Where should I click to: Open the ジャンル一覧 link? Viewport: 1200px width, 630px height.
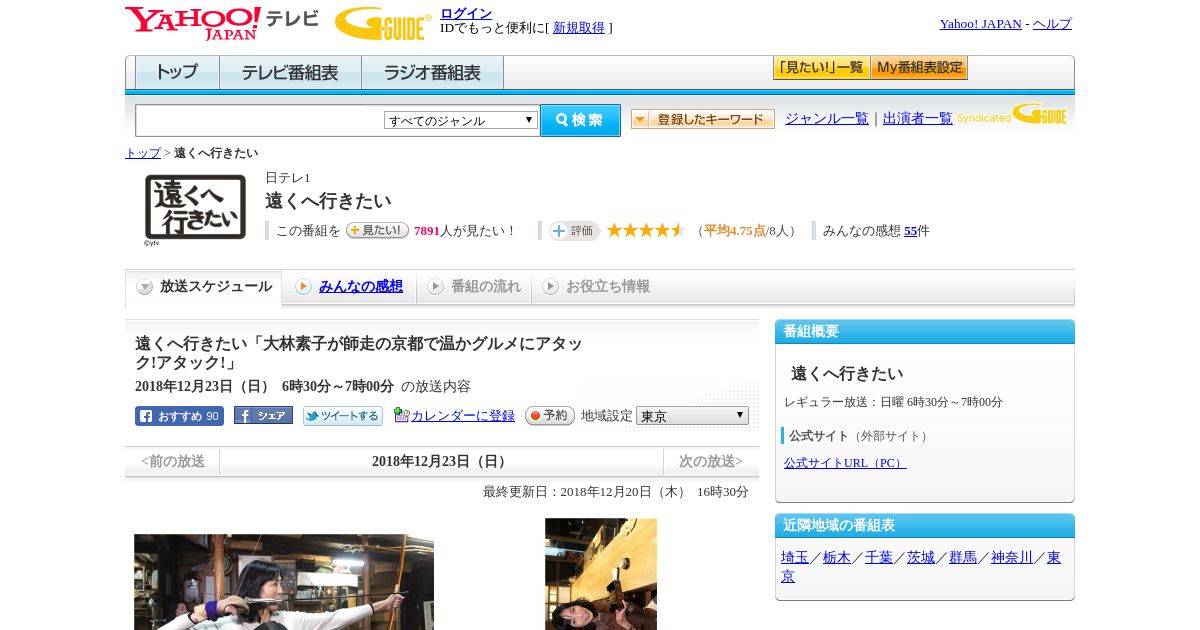click(x=827, y=118)
